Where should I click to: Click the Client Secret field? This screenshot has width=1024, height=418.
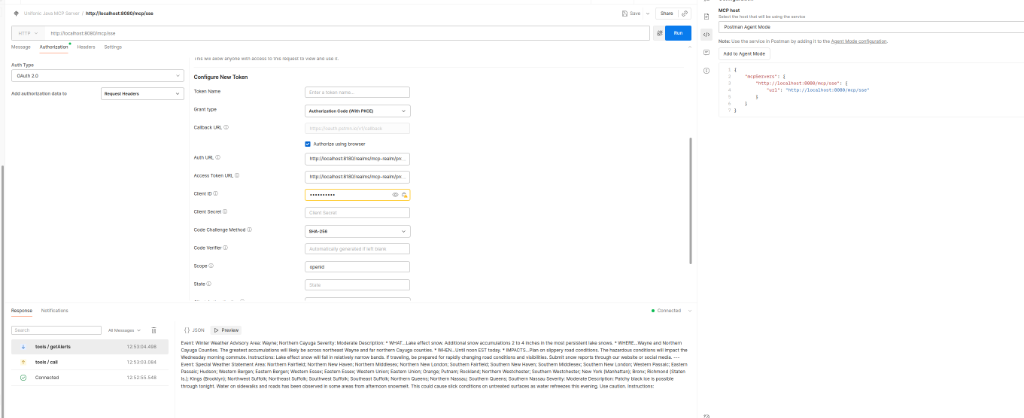tap(357, 213)
